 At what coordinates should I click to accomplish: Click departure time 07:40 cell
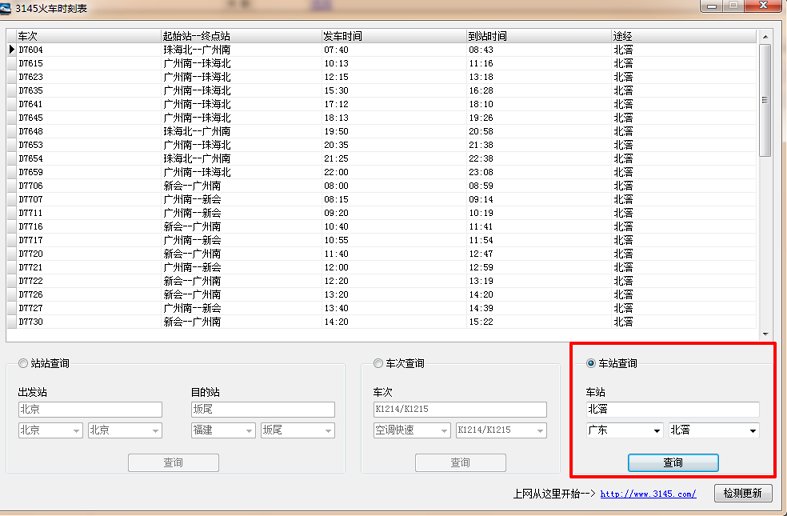click(394, 50)
